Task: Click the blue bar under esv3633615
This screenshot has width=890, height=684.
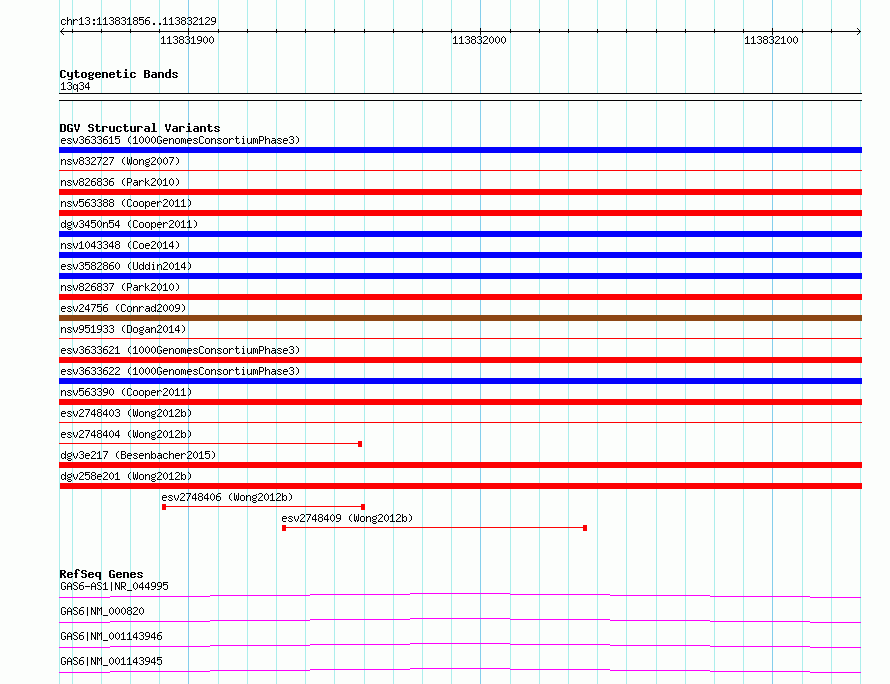Action: (460, 150)
